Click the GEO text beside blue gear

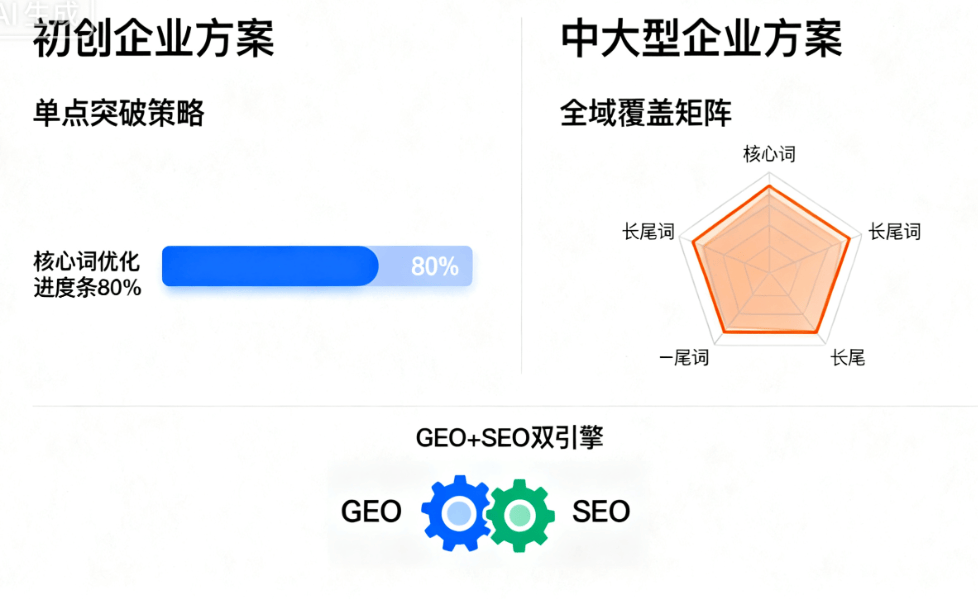371,512
